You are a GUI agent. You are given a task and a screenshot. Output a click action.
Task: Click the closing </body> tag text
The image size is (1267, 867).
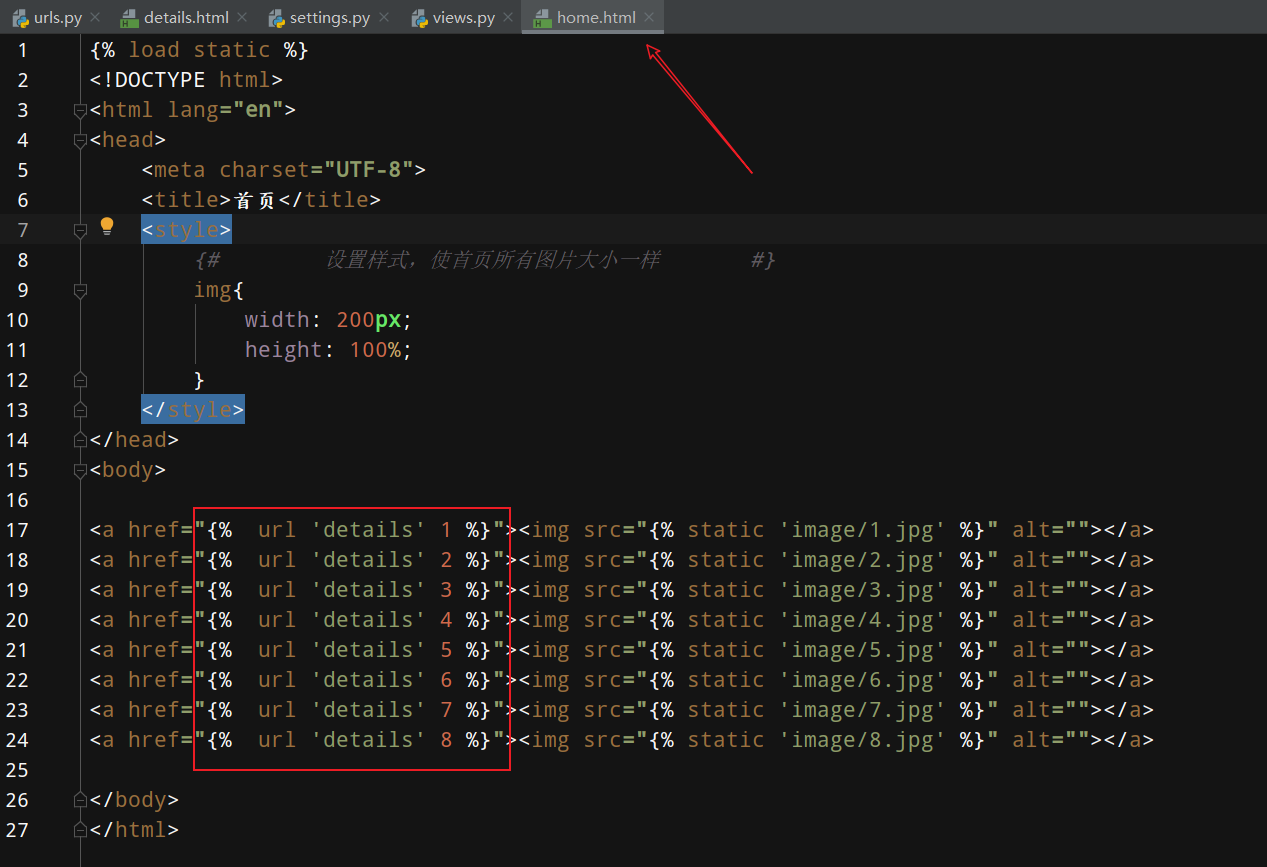click(134, 800)
